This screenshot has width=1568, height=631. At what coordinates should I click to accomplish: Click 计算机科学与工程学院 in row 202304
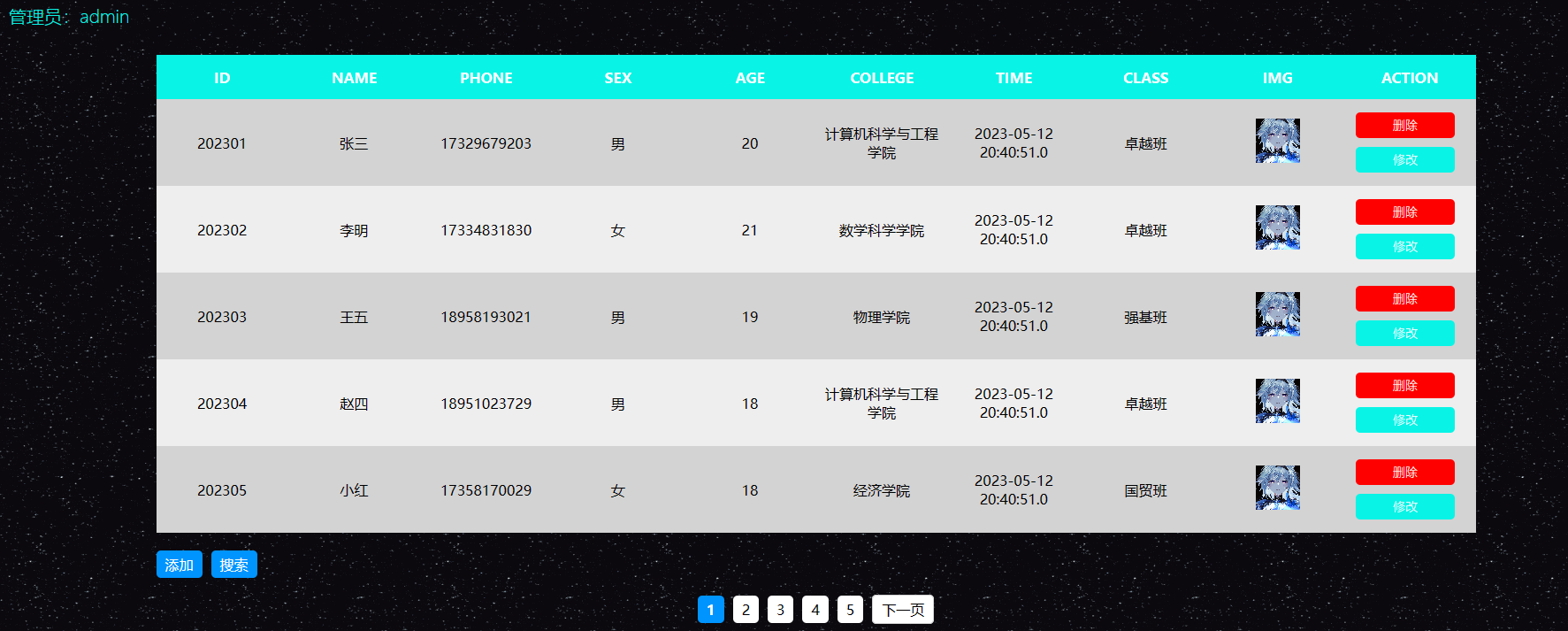pos(882,404)
